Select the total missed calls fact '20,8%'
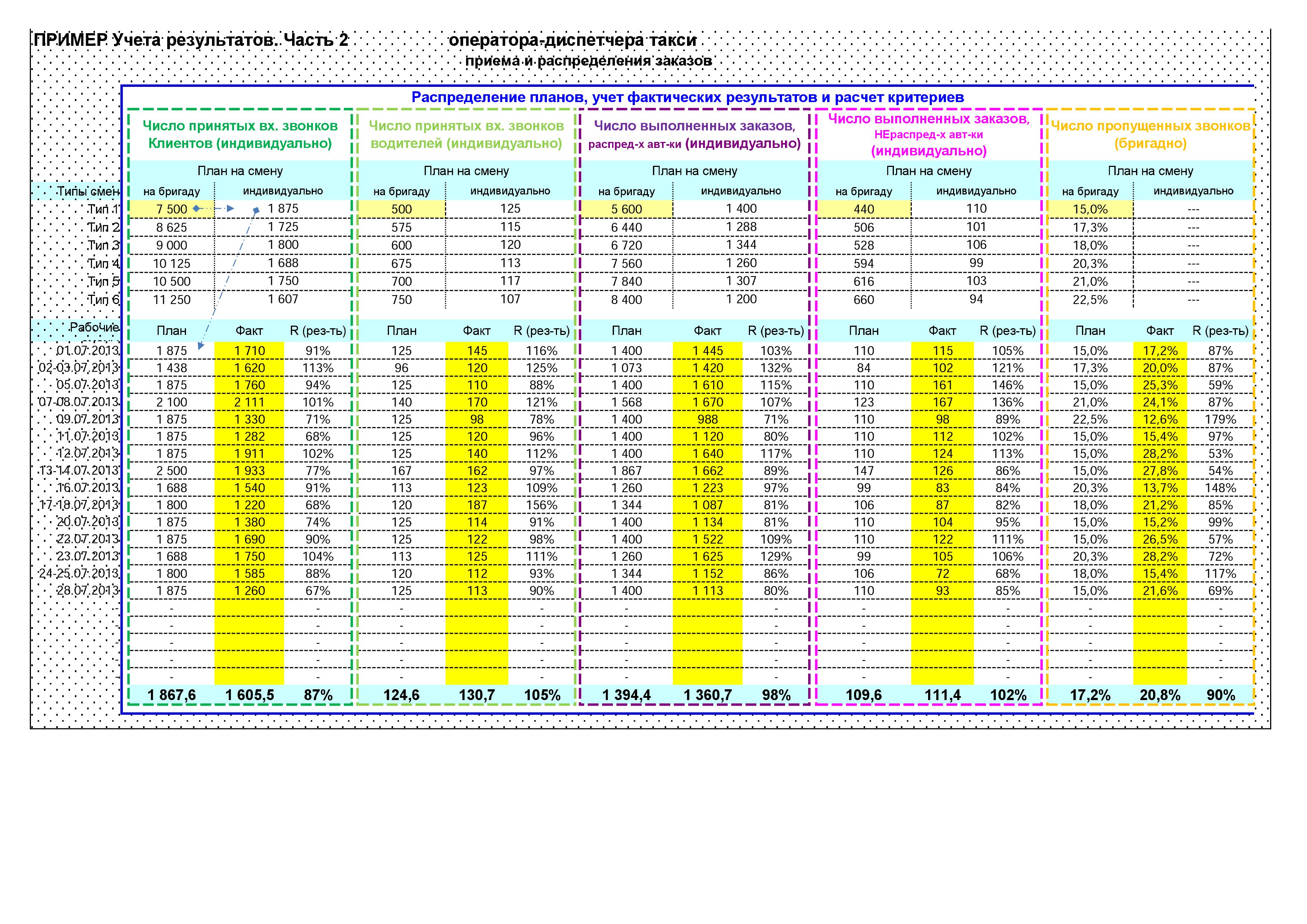Image resolution: width=1307 pixels, height=924 pixels. click(x=1160, y=695)
